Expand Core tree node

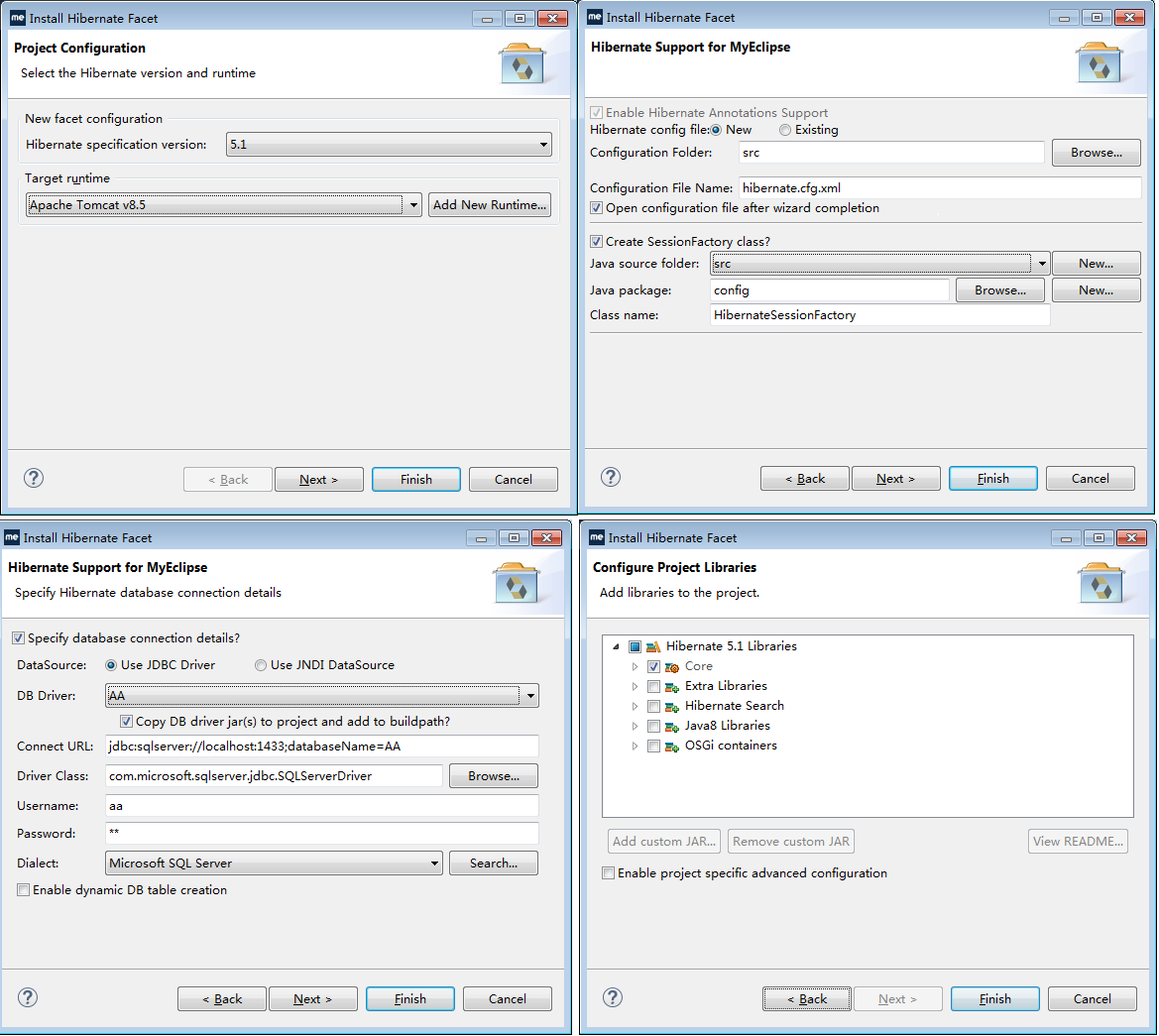[x=635, y=666]
